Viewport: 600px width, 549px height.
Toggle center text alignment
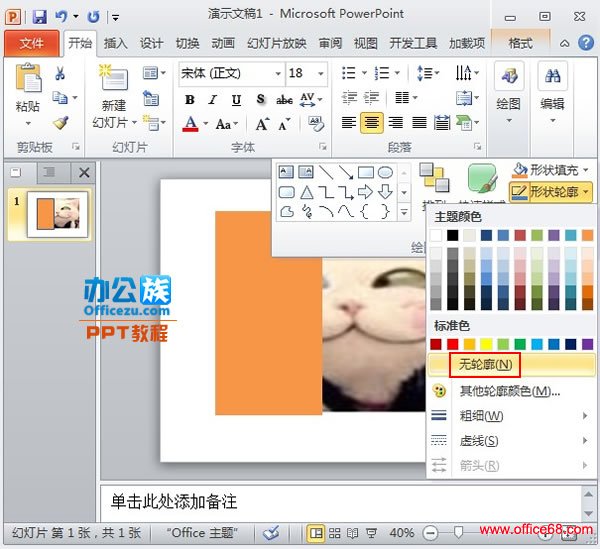click(x=372, y=123)
